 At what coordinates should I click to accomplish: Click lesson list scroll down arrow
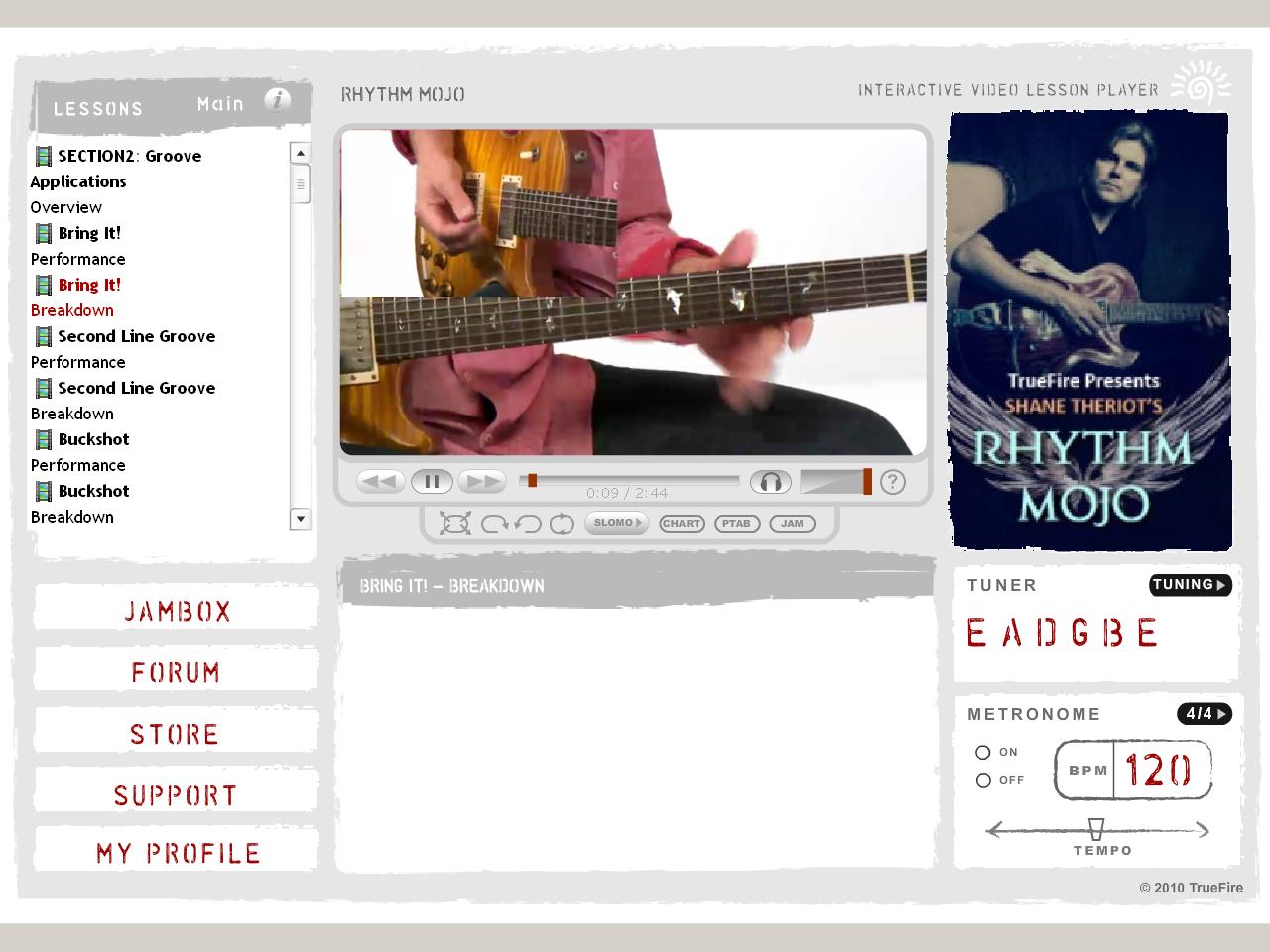pos(300,519)
